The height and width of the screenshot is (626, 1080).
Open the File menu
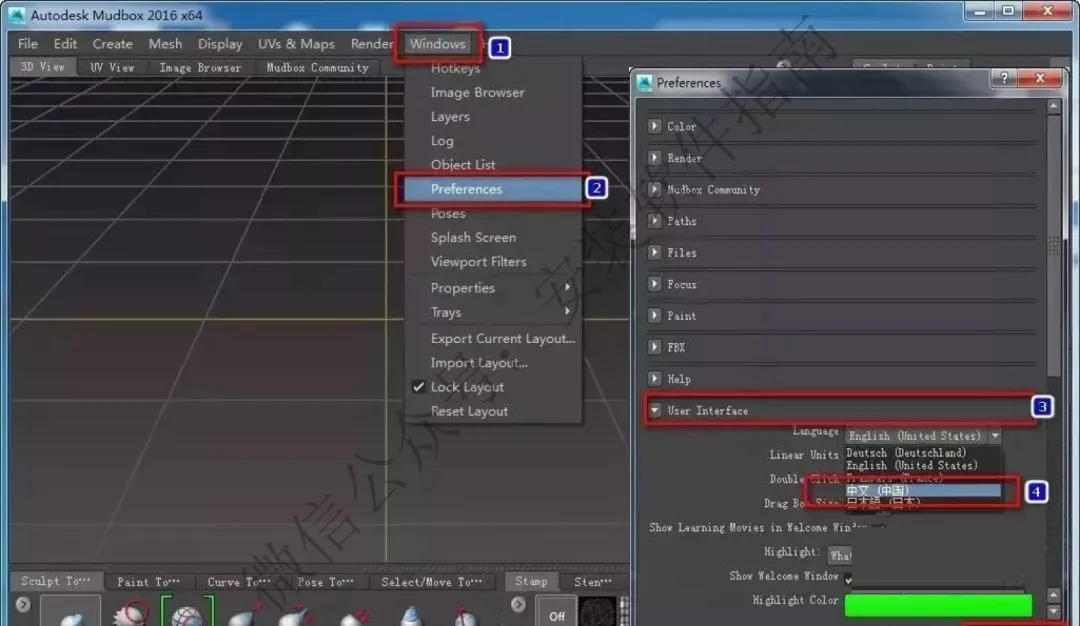pyautogui.click(x=28, y=43)
